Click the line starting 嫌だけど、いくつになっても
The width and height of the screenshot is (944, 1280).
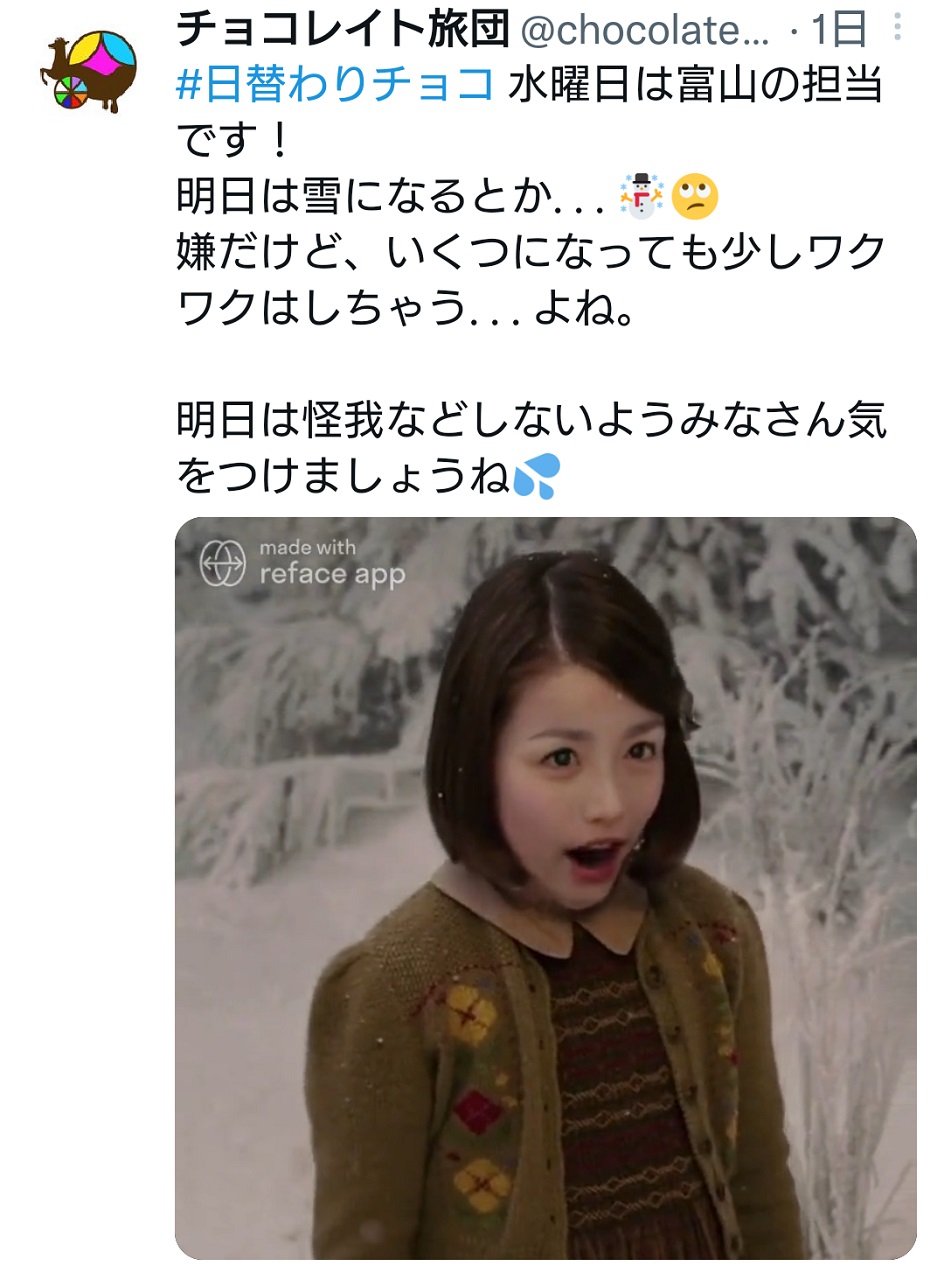pyautogui.click(x=531, y=253)
